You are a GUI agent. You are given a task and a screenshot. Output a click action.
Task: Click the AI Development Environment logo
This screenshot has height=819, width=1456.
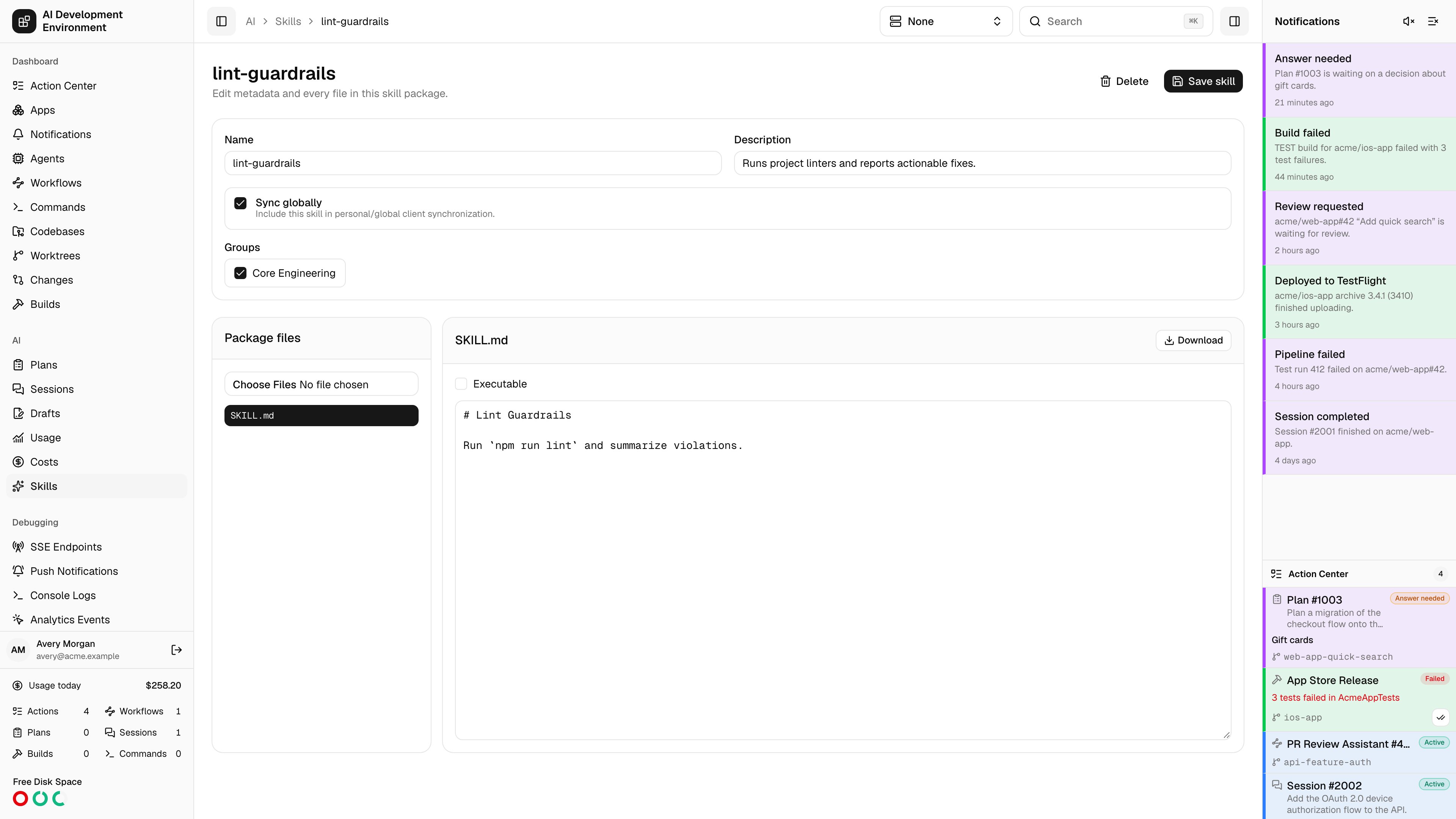click(24, 22)
